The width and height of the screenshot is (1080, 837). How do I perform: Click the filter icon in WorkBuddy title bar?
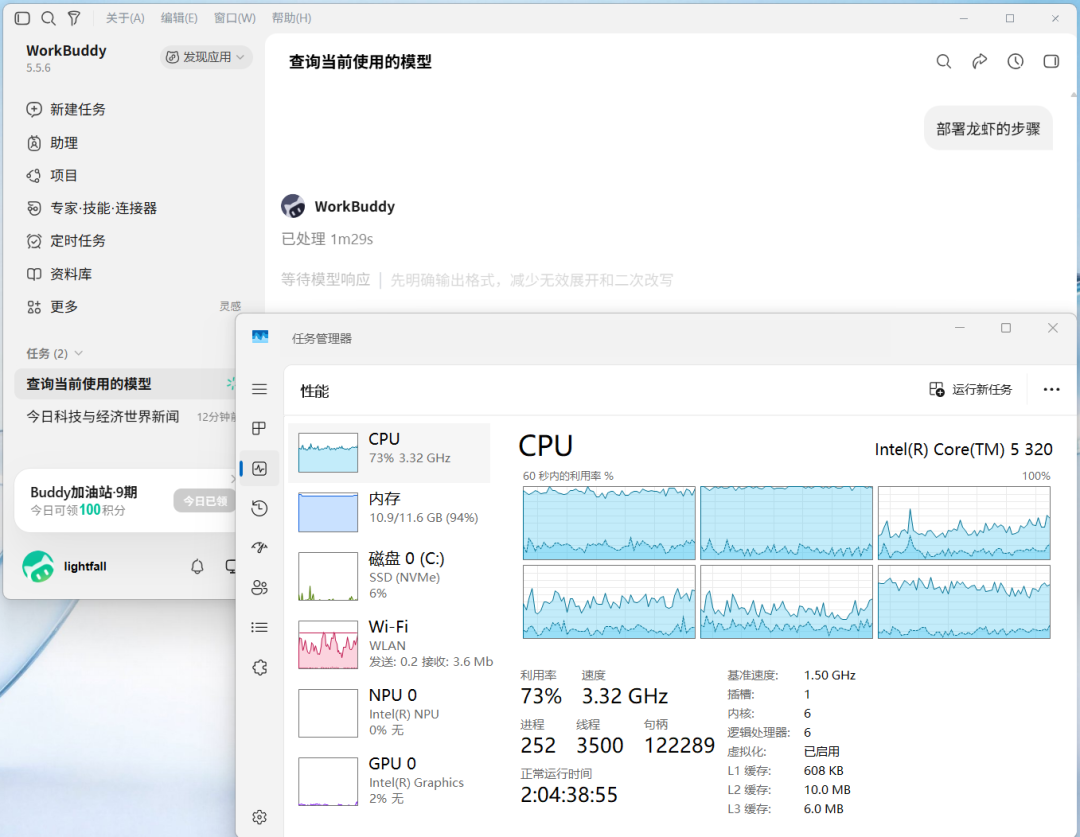tap(74, 19)
